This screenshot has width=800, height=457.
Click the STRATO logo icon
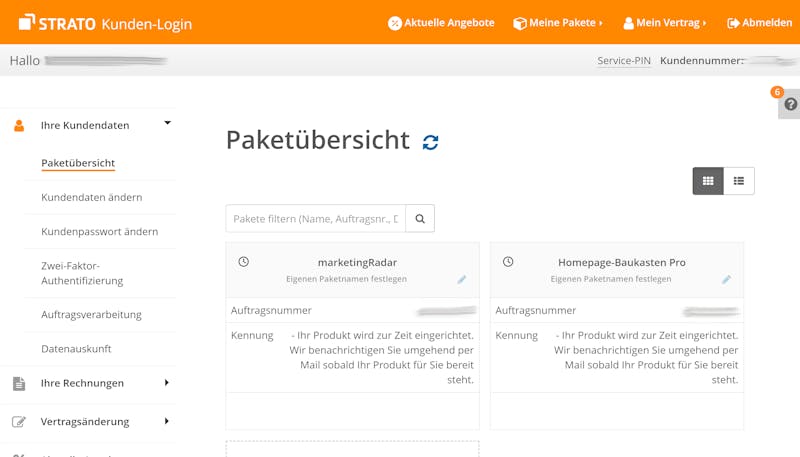click(x=27, y=22)
